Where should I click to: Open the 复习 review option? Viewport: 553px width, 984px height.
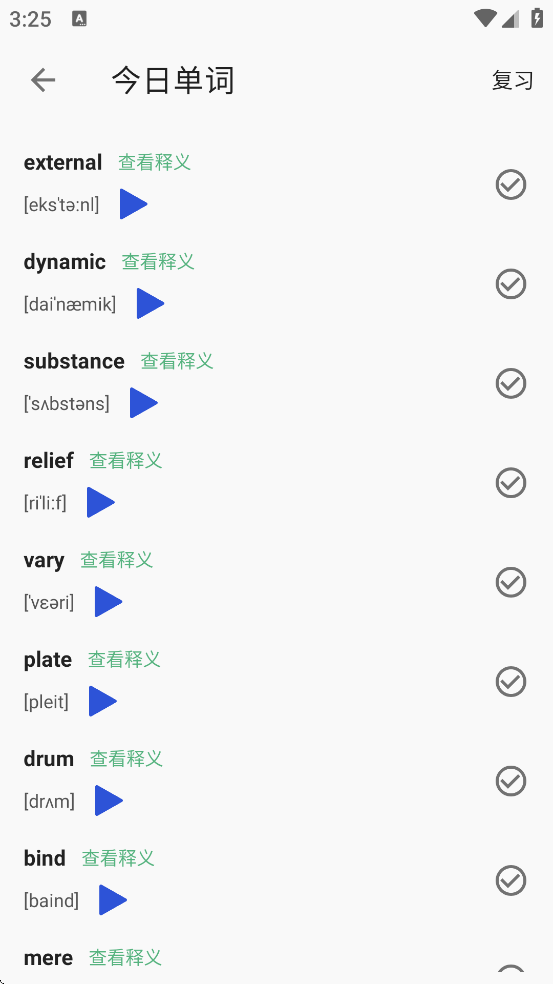(513, 81)
